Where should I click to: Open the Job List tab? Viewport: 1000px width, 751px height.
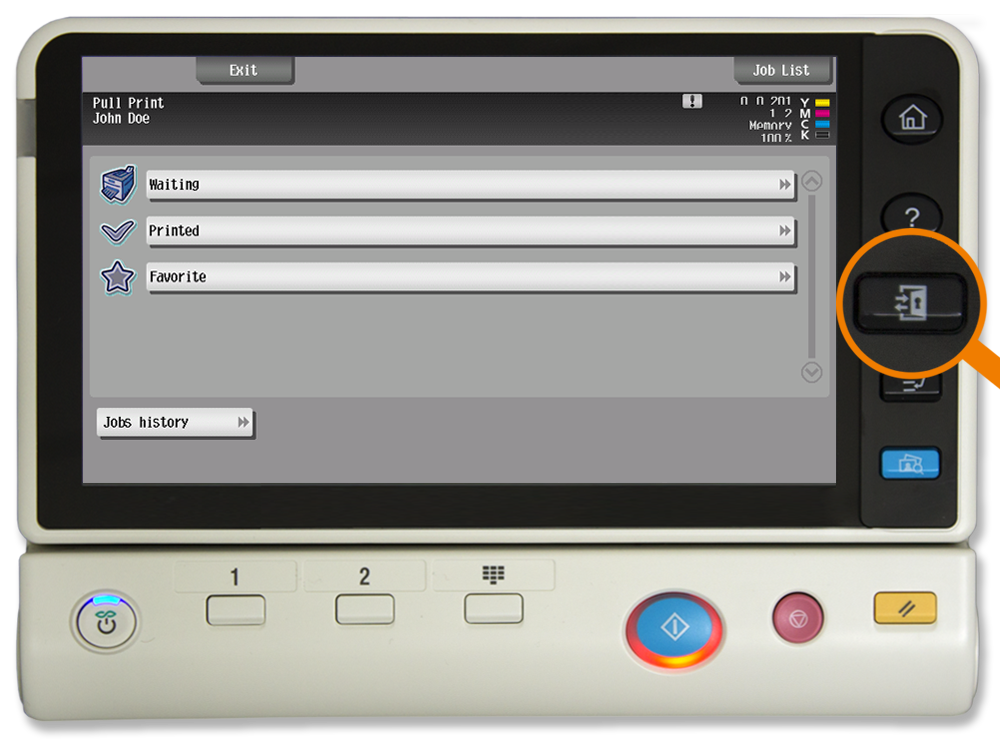(x=782, y=70)
